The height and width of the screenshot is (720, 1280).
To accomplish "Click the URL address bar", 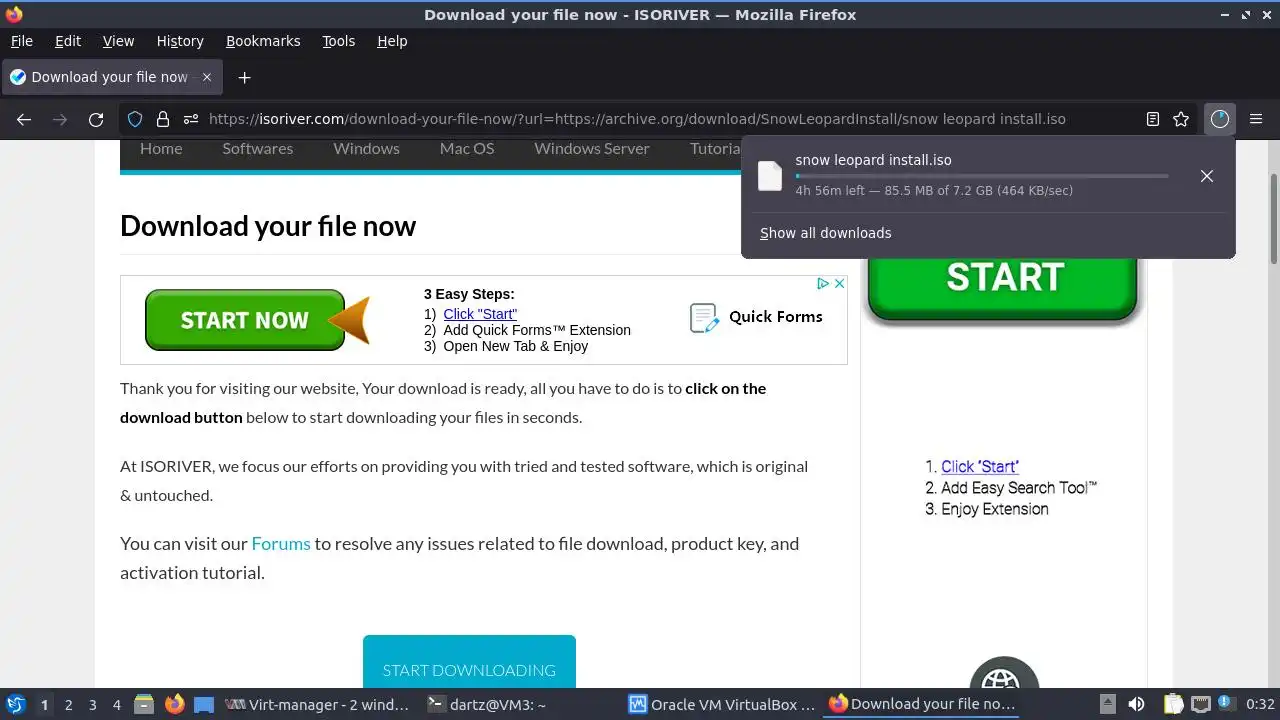I will pyautogui.click(x=636, y=119).
